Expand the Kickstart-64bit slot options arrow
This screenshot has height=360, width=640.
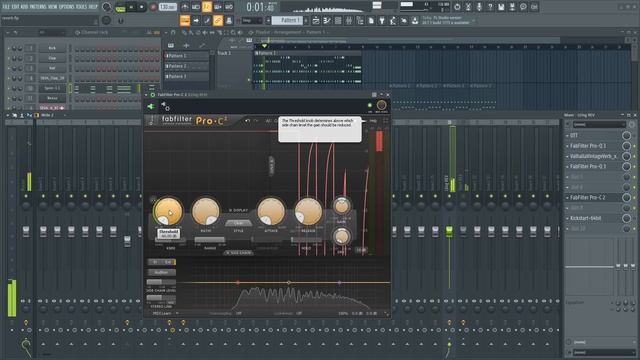568,218
